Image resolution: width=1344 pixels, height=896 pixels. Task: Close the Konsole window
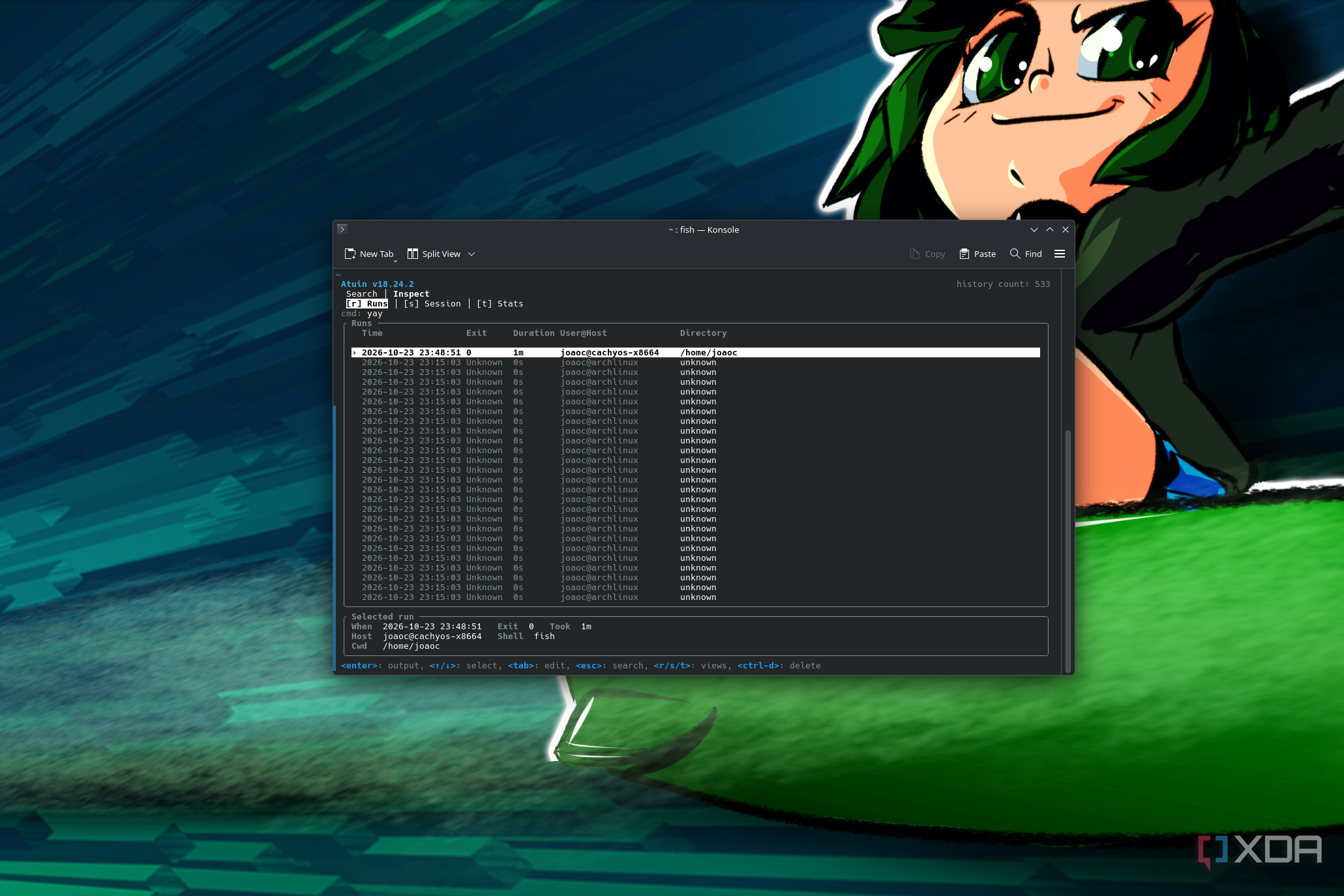tap(1066, 230)
